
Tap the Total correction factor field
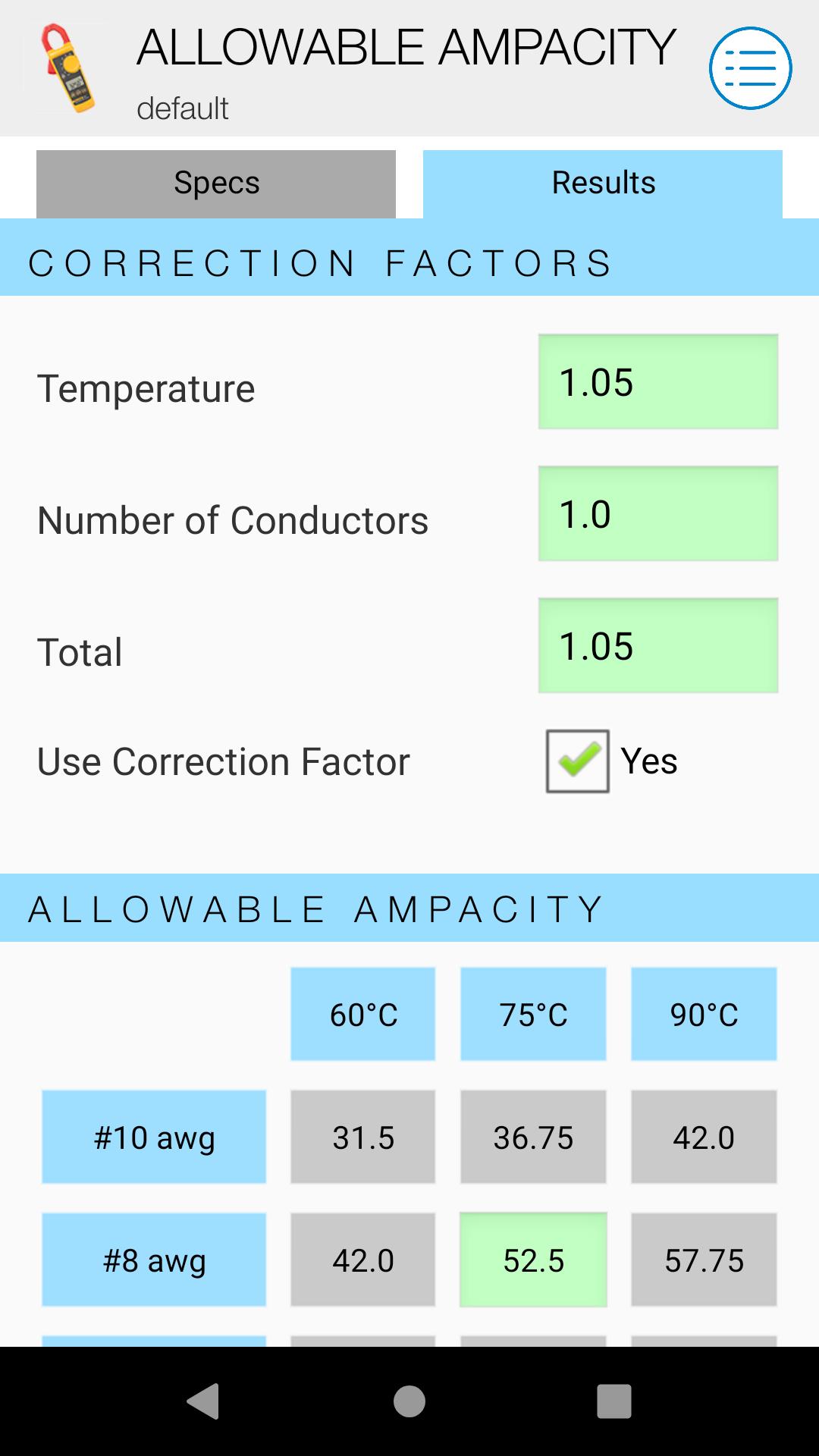[x=657, y=646]
